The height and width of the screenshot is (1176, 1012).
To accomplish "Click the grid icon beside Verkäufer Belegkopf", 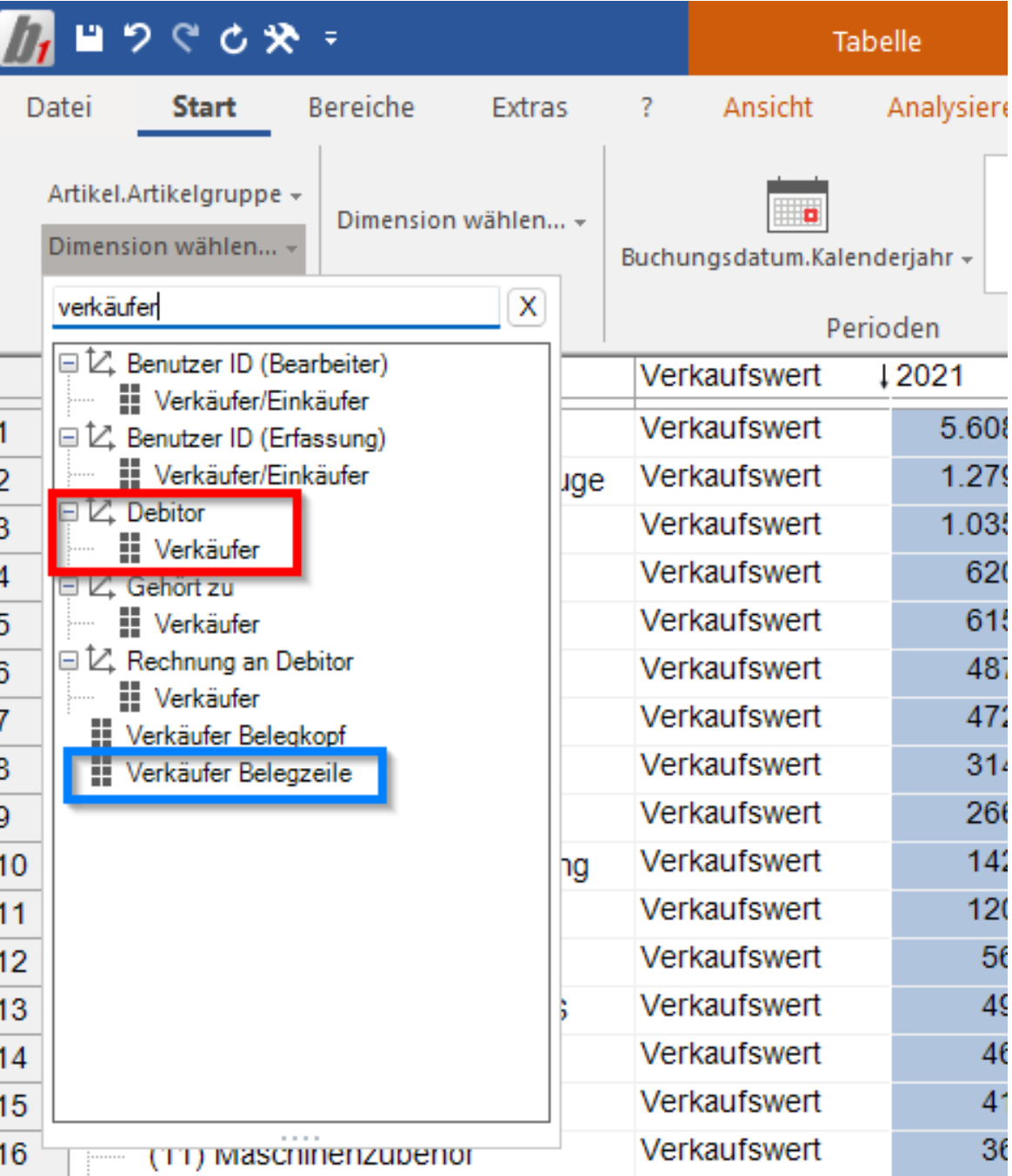I will click(x=102, y=734).
